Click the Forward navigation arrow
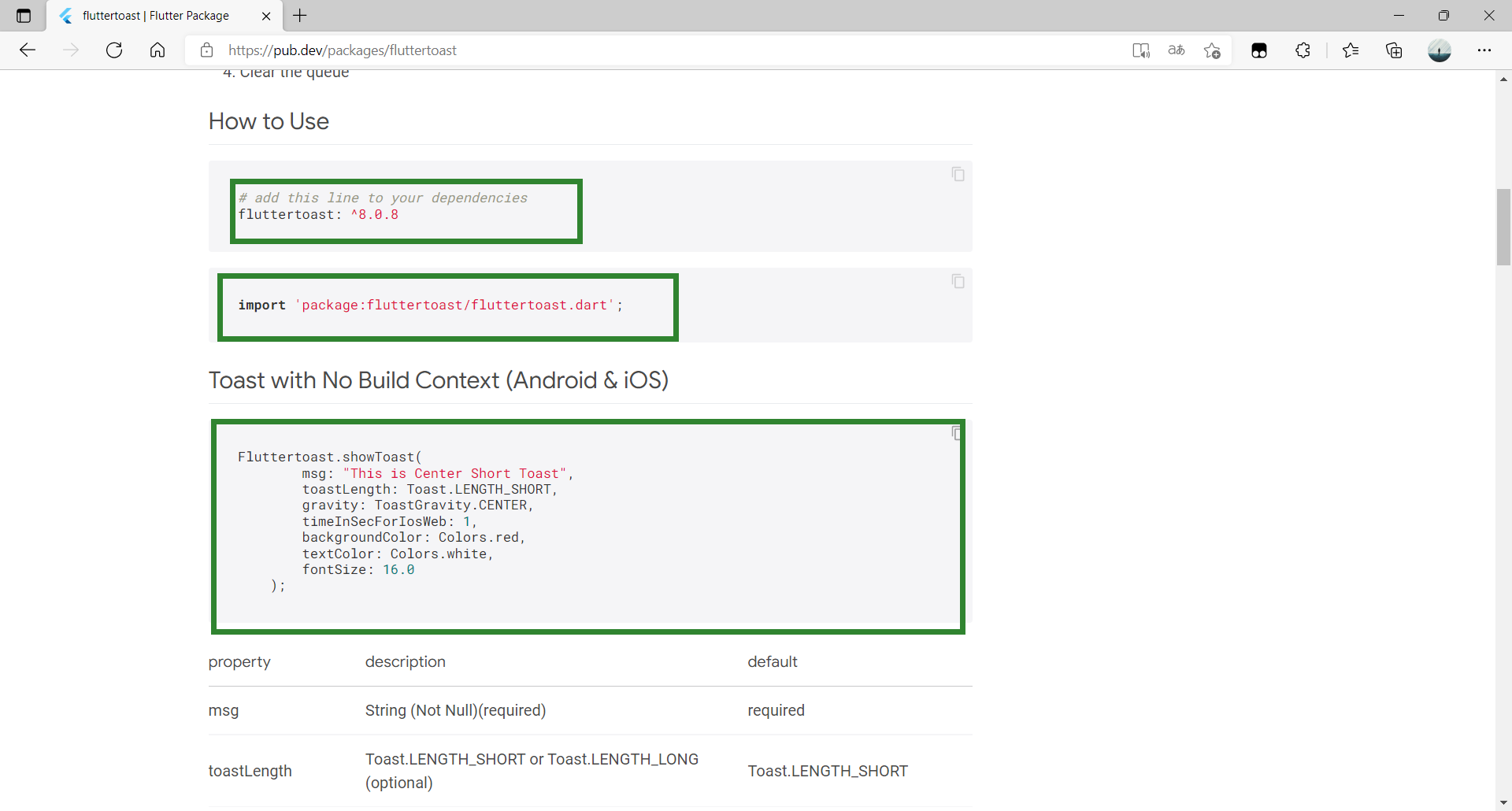The height and width of the screenshot is (811, 1512). pyautogui.click(x=71, y=50)
